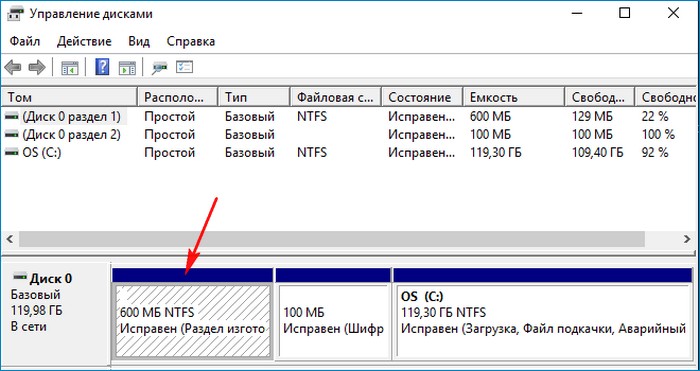Click capacity value 600 МБ in list
700x371 pixels.
tap(490, 117)
